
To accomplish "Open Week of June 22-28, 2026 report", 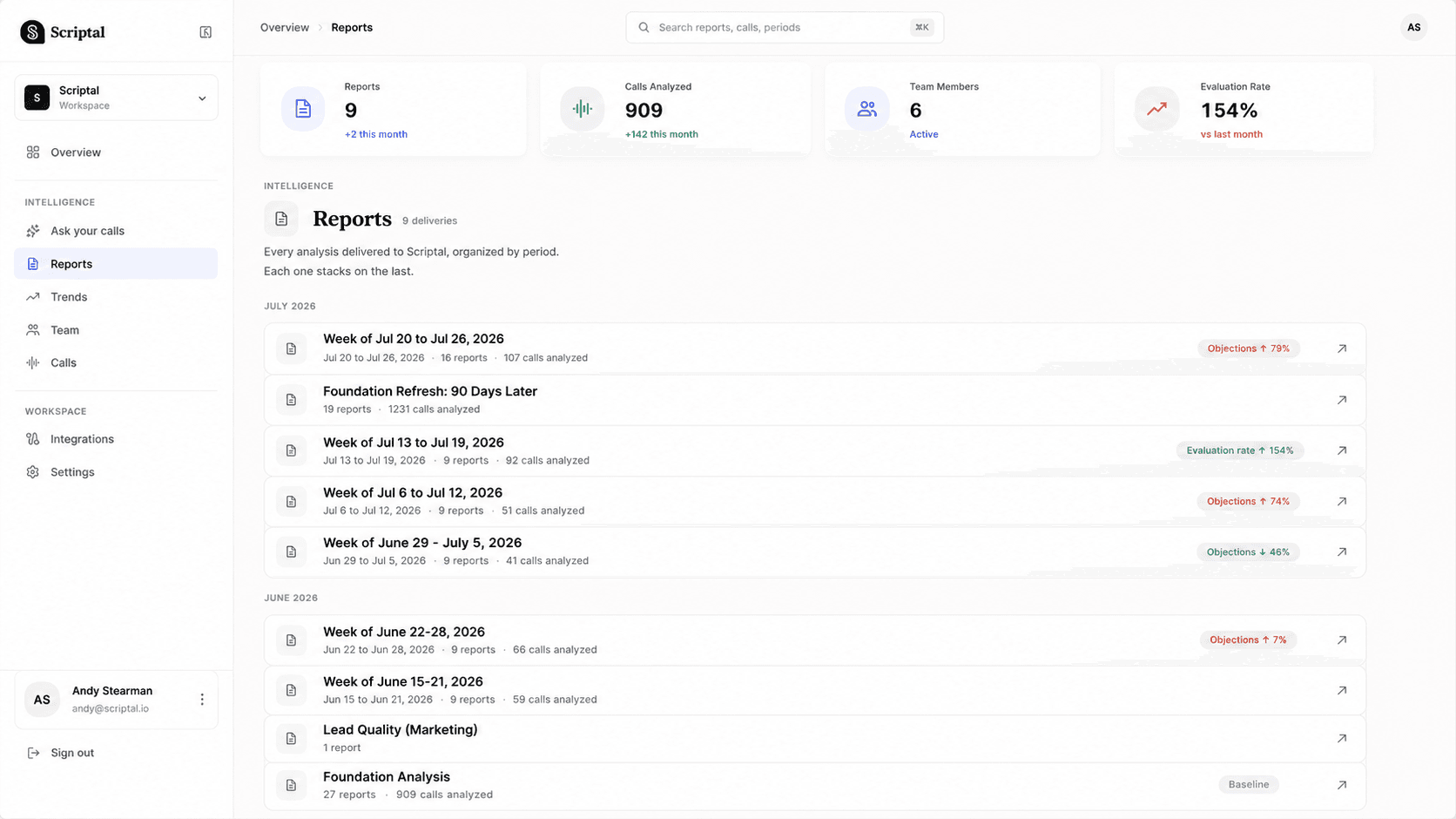I will click(815, 640).
